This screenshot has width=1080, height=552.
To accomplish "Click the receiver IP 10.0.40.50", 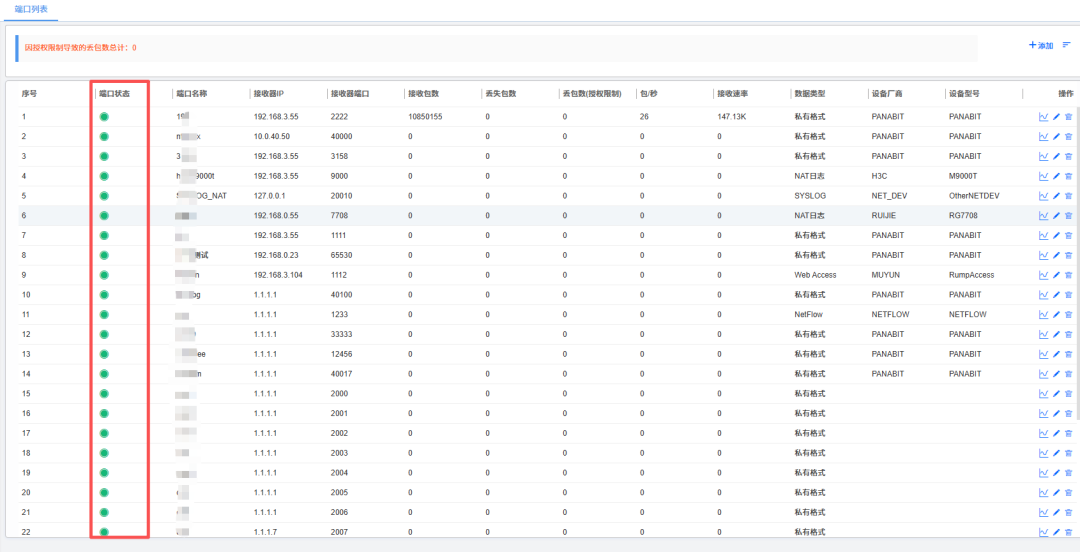I will pos(271,137).
